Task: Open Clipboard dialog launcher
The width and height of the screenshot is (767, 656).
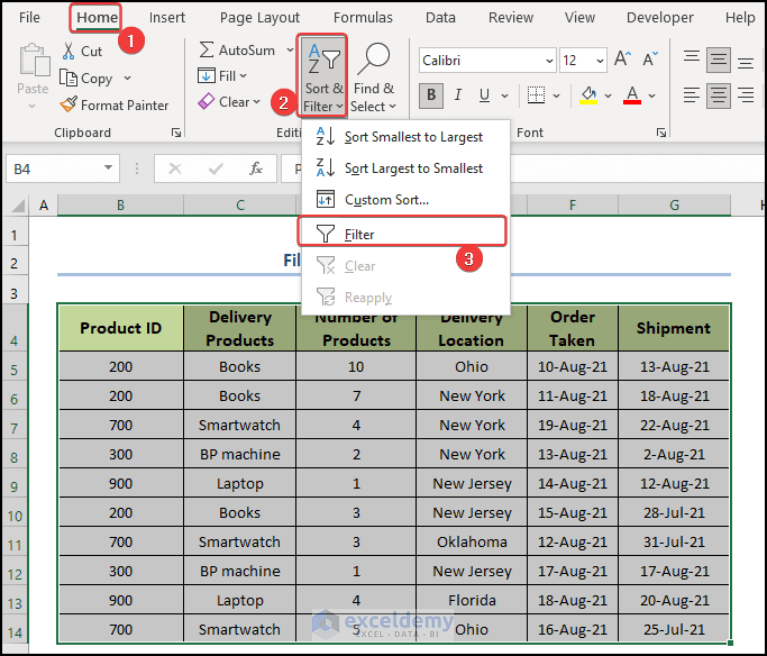Action: point(176,133)
